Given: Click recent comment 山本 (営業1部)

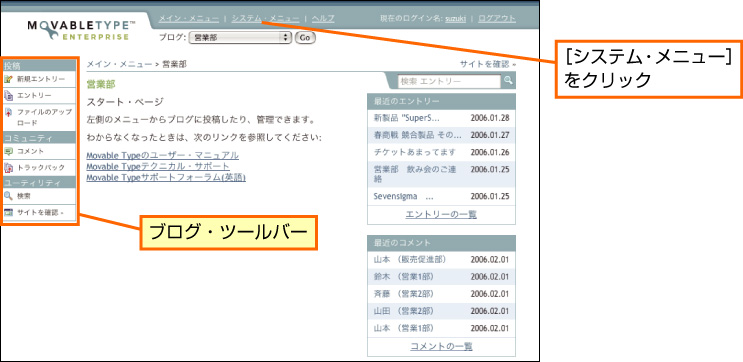Looking at the screenshot, I should tap(403, 328).
